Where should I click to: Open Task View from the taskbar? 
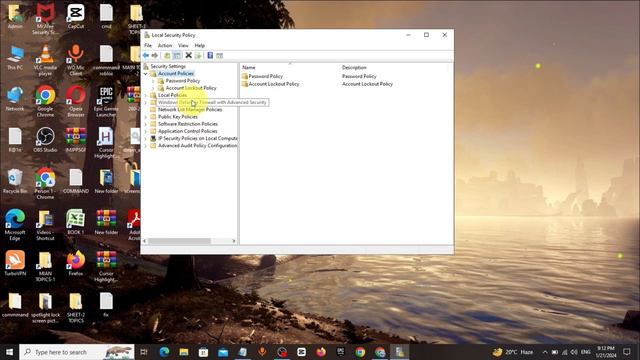(144, 352)
